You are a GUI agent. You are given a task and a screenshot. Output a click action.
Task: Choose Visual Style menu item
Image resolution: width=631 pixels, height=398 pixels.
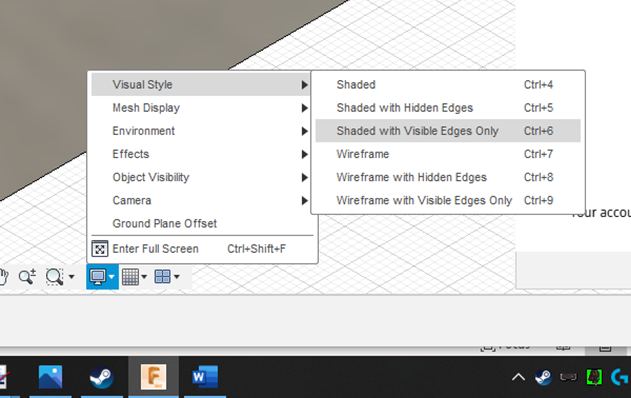200,85
